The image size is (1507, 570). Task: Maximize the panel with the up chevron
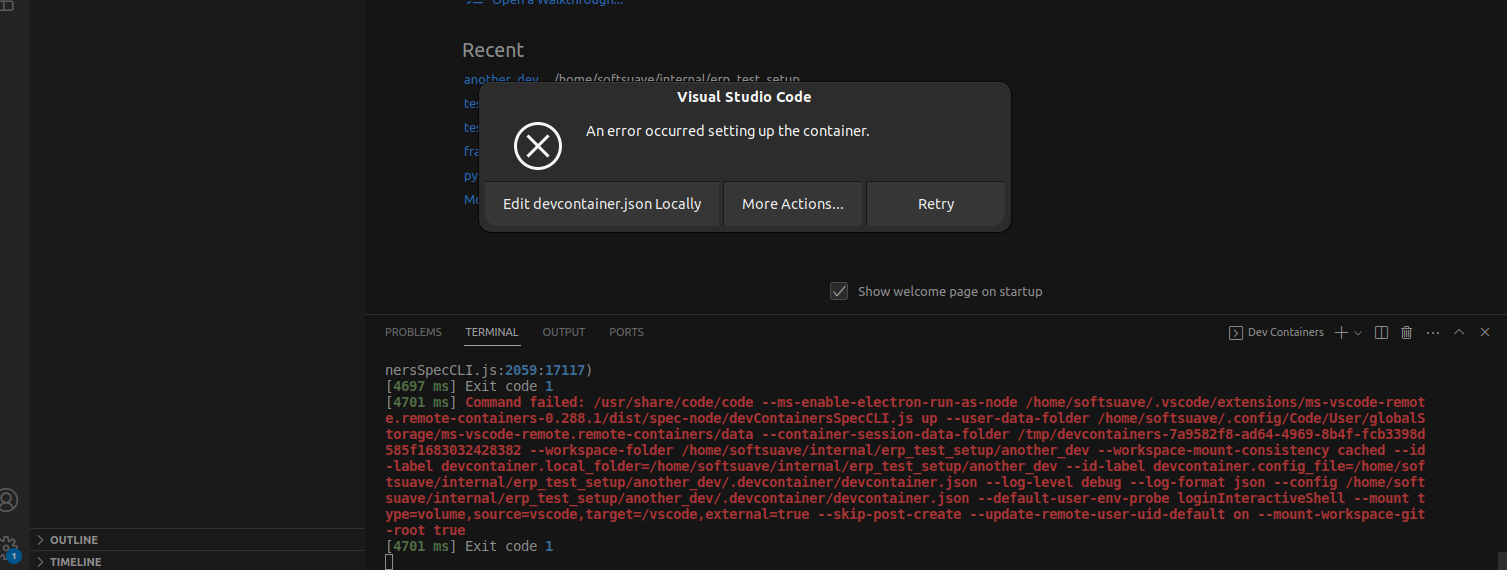[x=1458, y=332]
